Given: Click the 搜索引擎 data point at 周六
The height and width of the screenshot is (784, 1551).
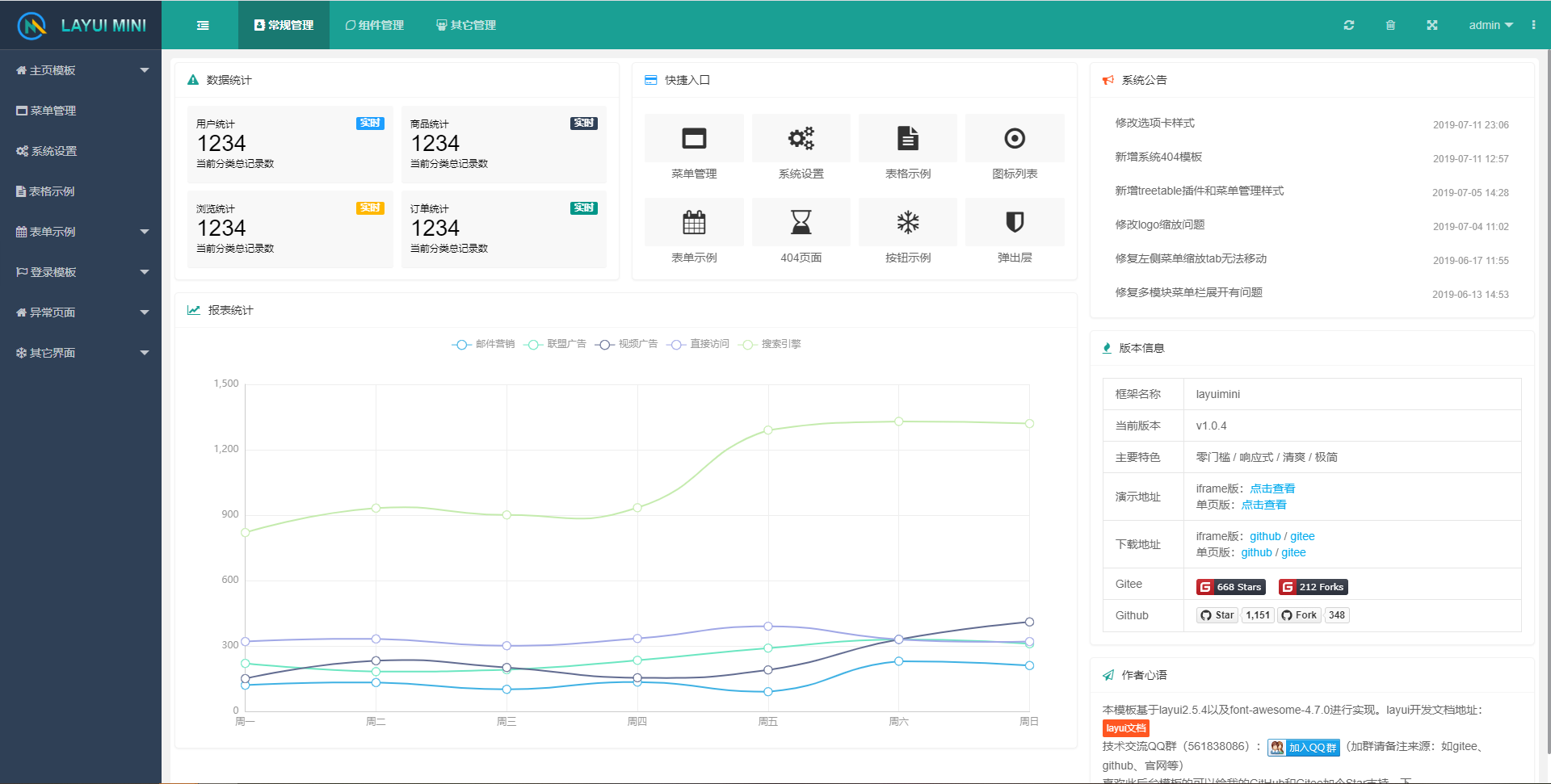Looking at the screenshot, I should pos(898,421).
